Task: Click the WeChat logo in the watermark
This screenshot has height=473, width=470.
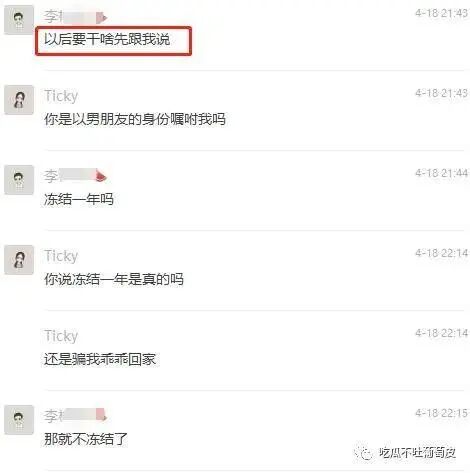Action: (x=364, y=453)
